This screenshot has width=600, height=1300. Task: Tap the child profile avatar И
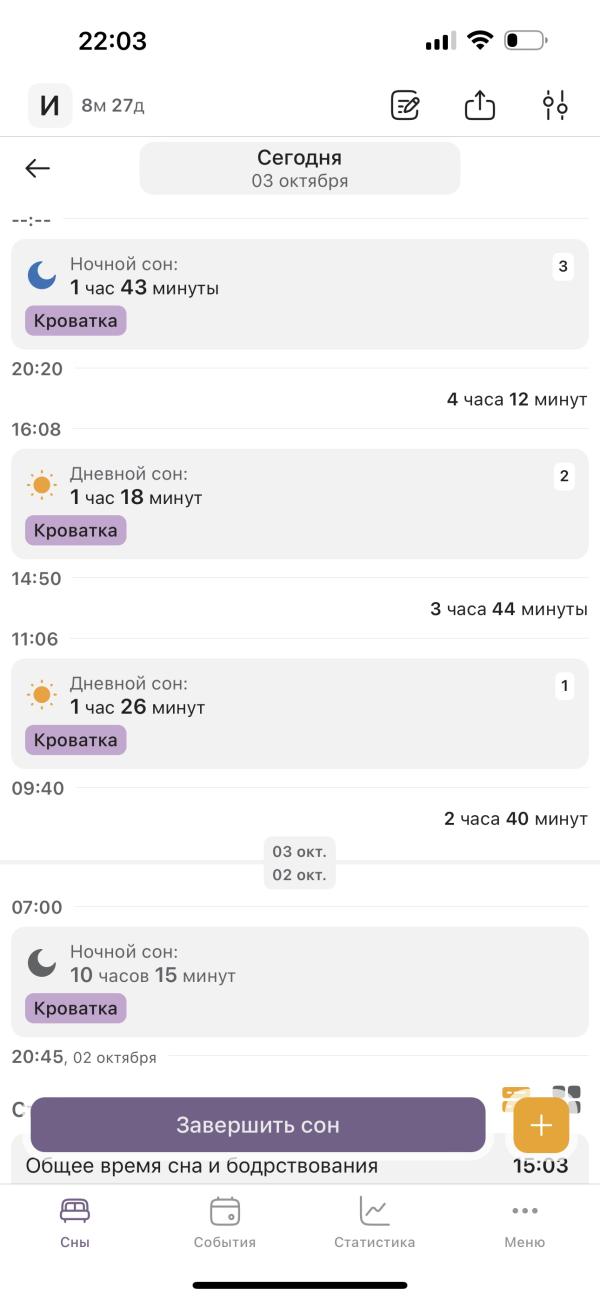click(x=50, y=105)
